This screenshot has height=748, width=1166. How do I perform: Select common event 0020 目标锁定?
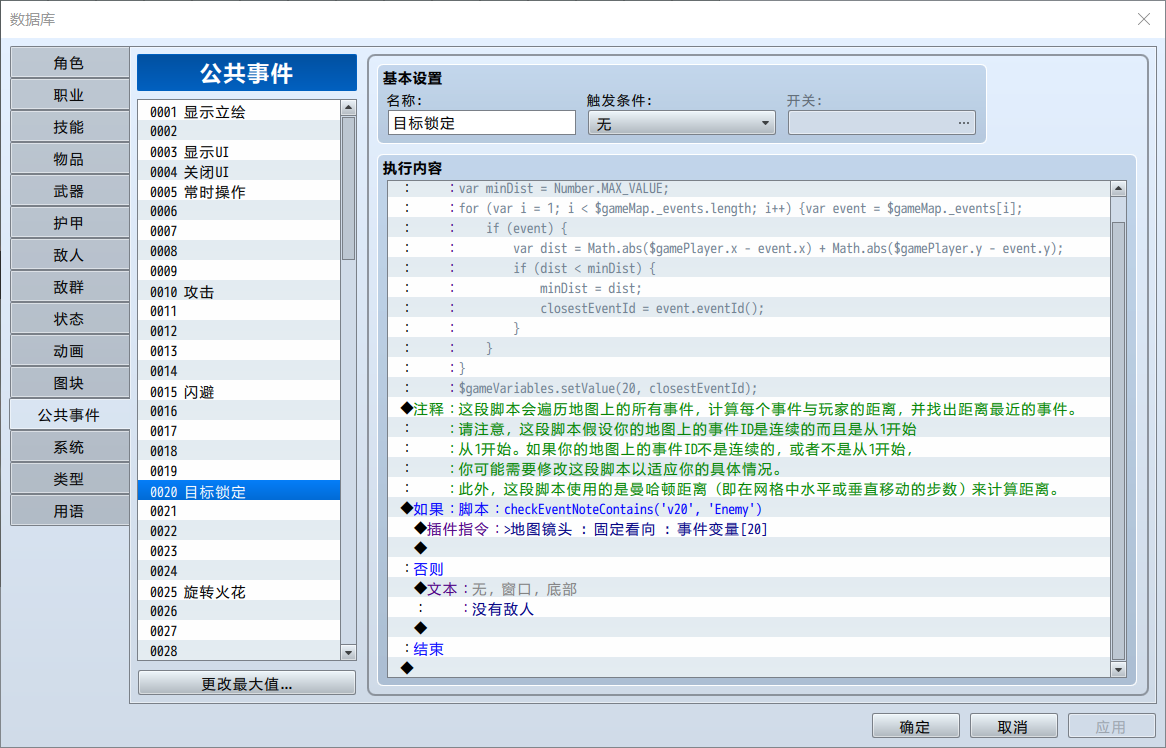(239, 491)
